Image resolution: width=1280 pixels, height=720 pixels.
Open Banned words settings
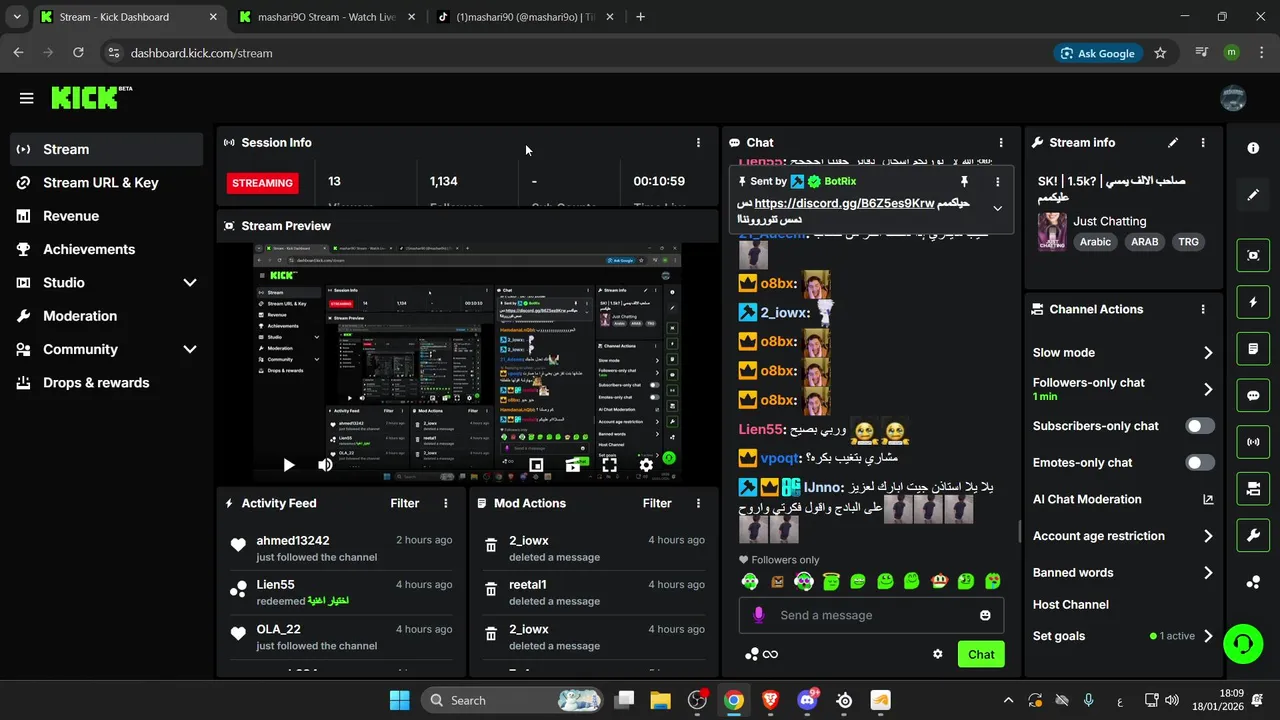[x=1123, y=573]
